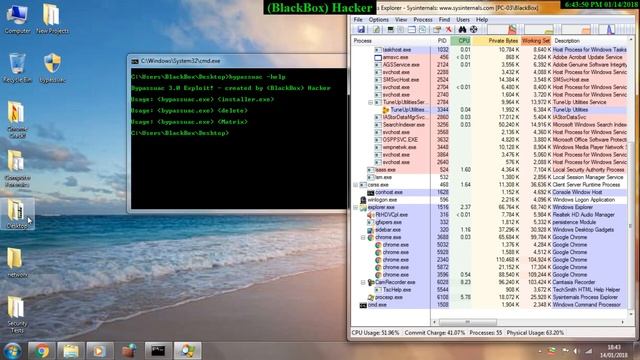Click the Process Explorer taskbar button

tap(187, 351)
